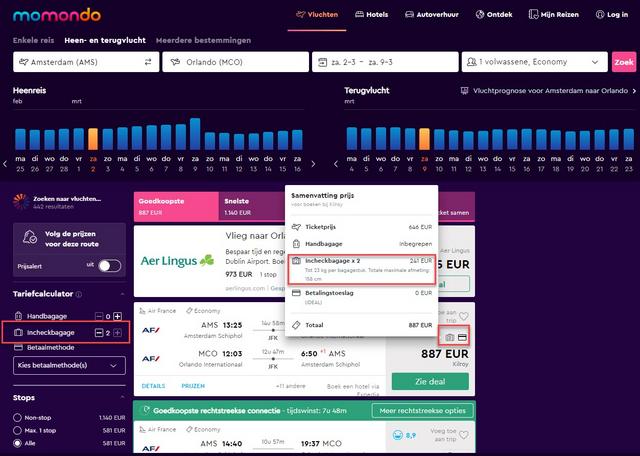Click the price alert bell icon

[x=30, y=237]
